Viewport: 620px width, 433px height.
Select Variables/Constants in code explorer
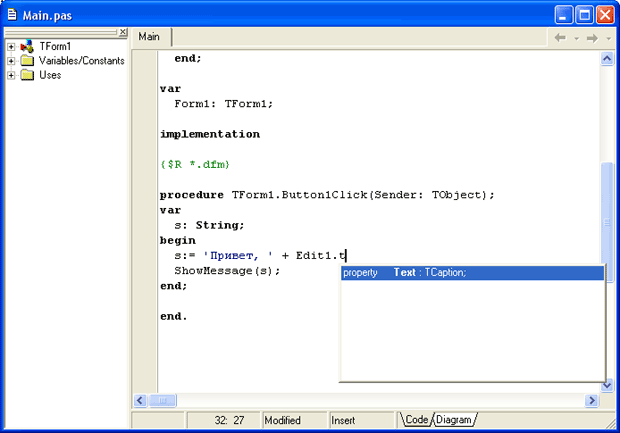tap(81, 61)
